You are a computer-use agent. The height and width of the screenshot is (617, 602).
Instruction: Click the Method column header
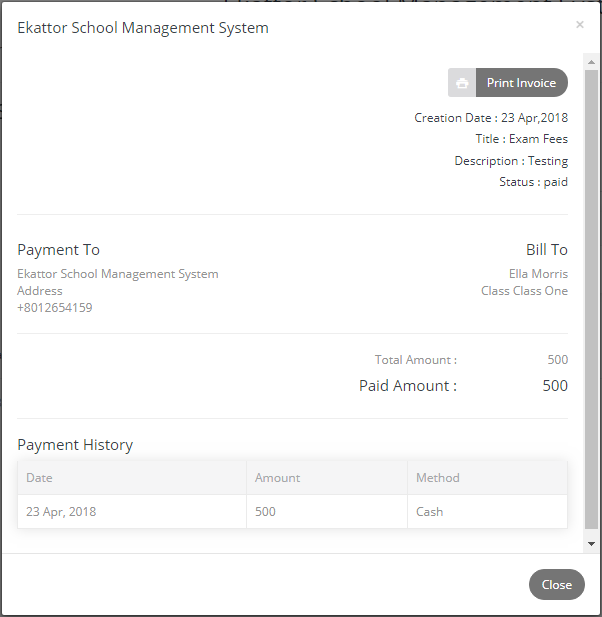point(488,478)
